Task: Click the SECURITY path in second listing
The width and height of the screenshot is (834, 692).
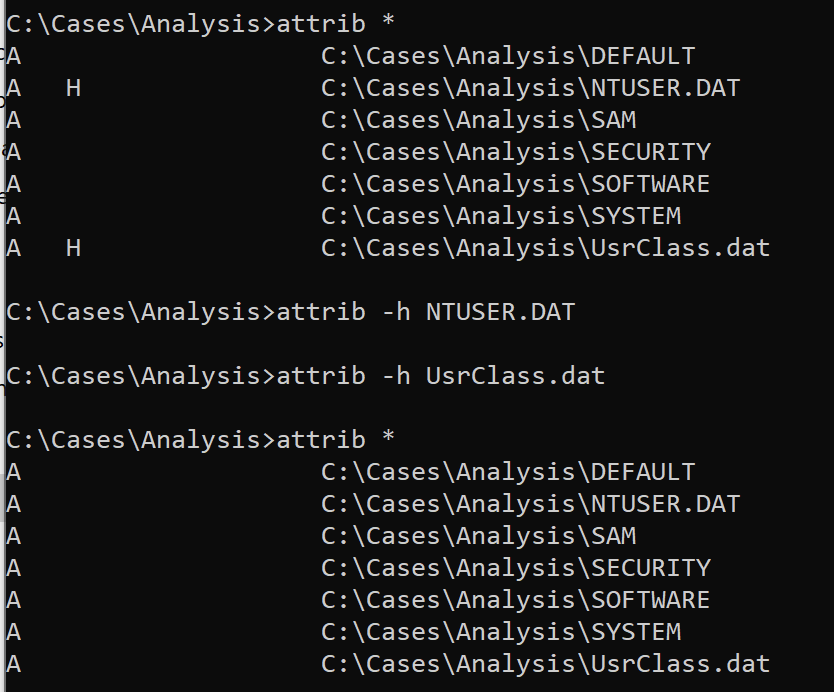Action: 515,568
